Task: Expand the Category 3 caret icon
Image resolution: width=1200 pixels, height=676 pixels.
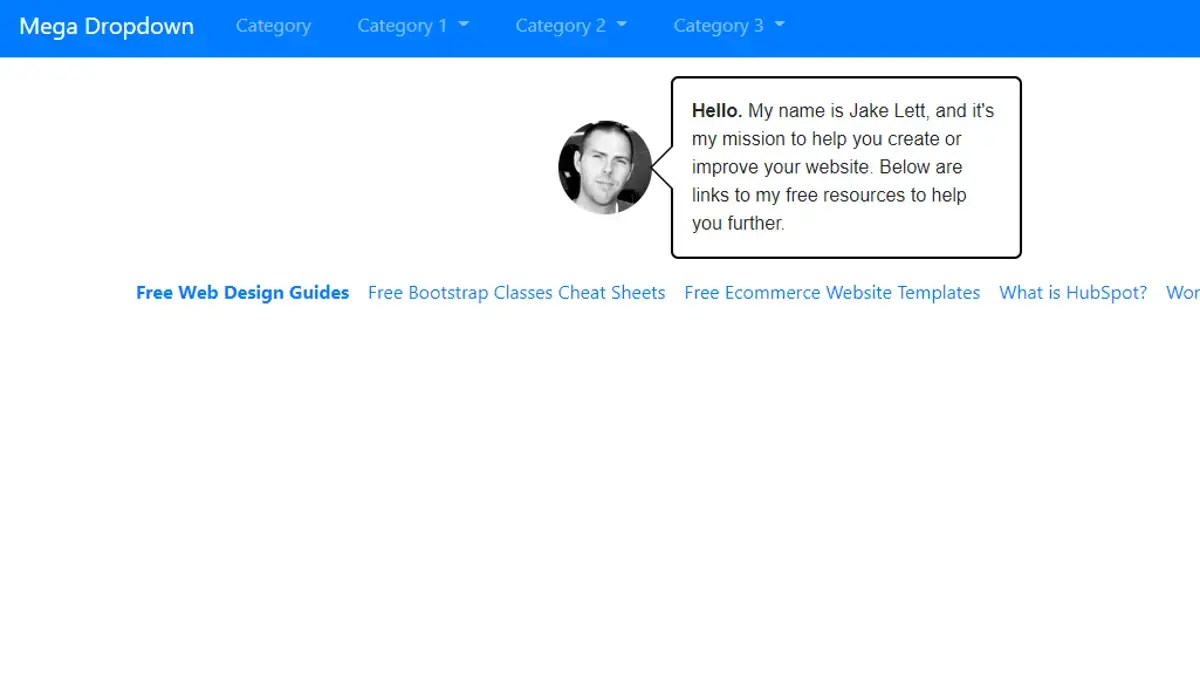Action: coord(778,27)
